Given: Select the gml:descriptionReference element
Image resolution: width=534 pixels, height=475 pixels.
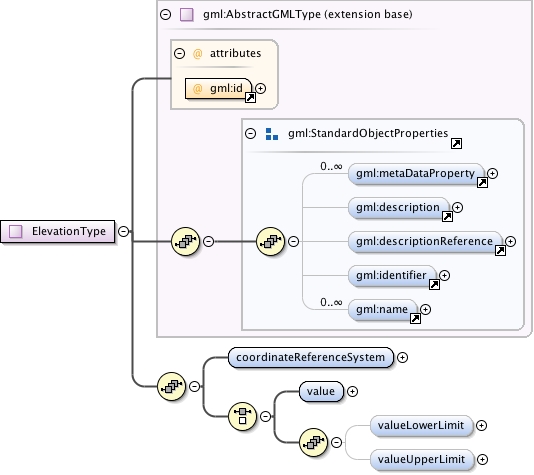Looking at the screenshot, I should [x=425, y=241].
